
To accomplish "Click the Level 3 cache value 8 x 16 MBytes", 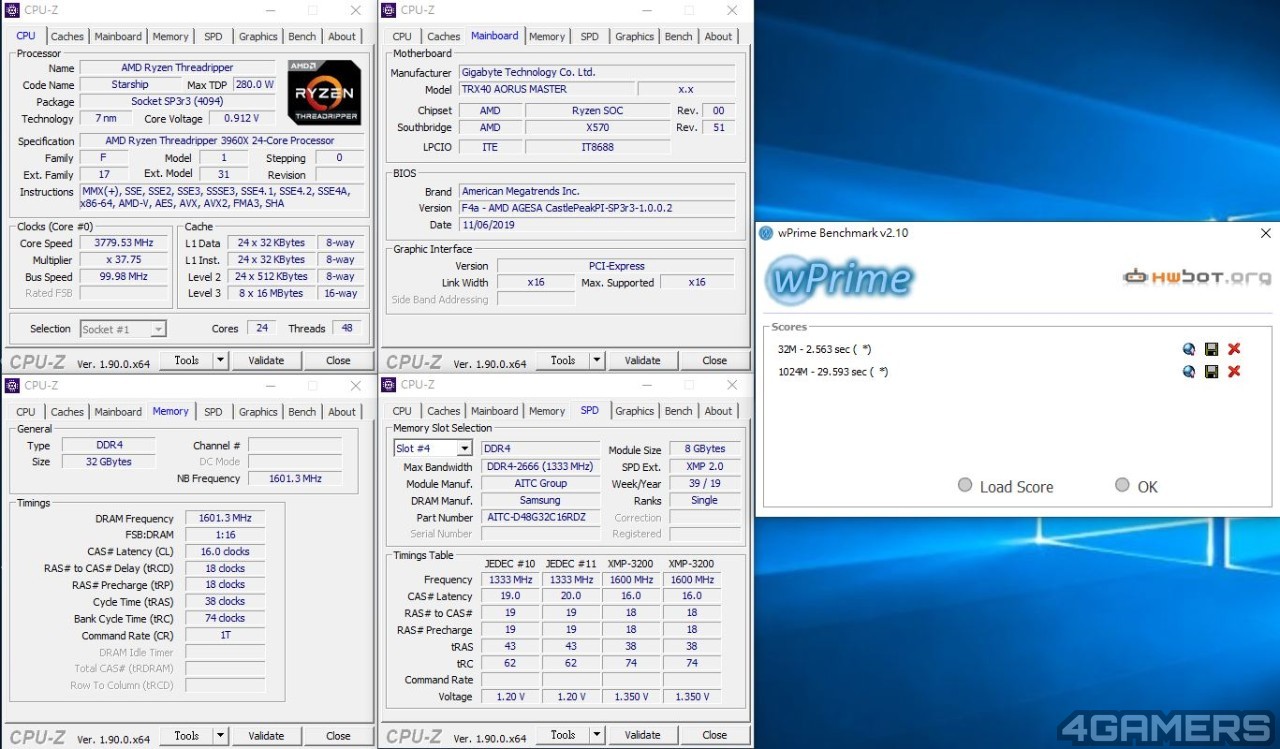I will (x=271, y=293).
